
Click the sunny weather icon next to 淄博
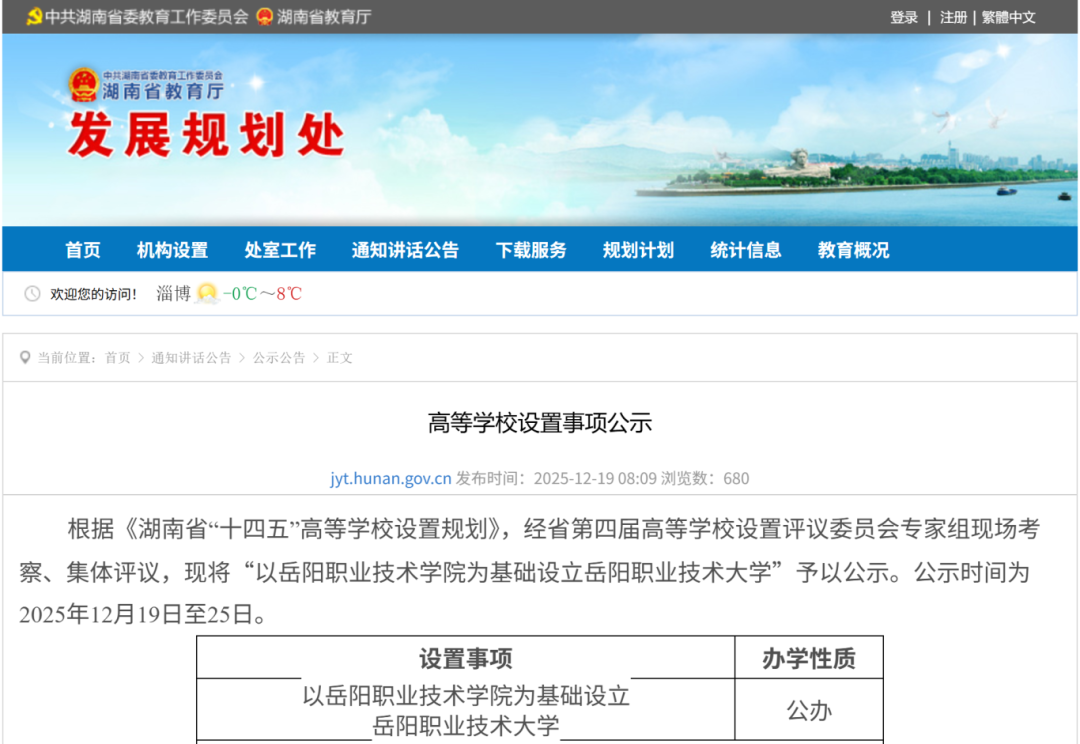click(x=207, y=294)
